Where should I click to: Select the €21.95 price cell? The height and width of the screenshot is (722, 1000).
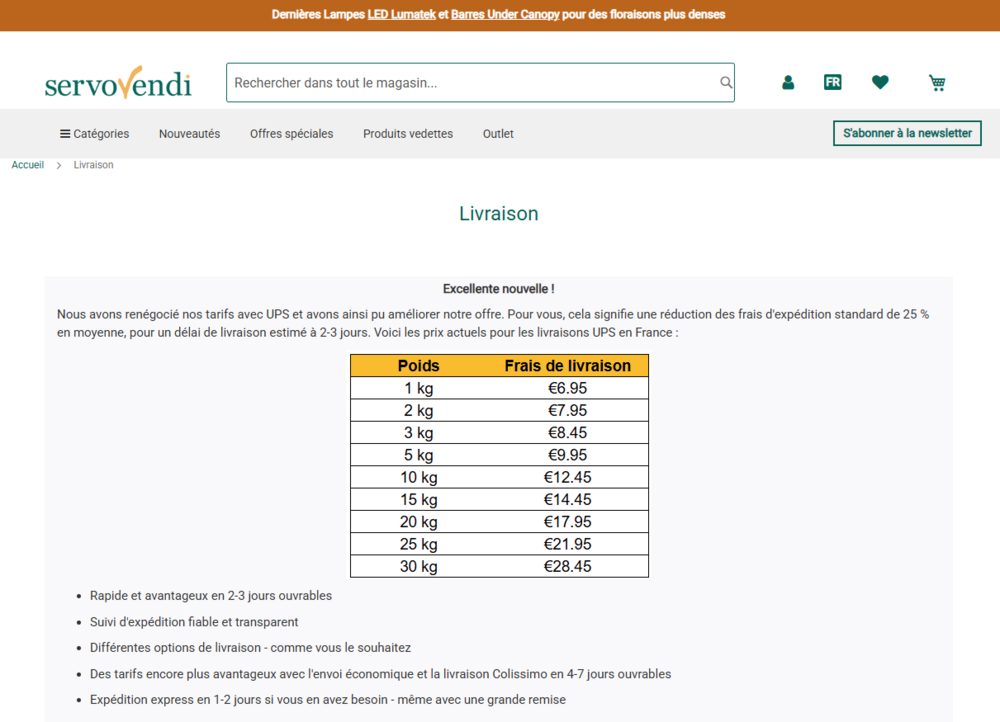(x=568, y=544)
